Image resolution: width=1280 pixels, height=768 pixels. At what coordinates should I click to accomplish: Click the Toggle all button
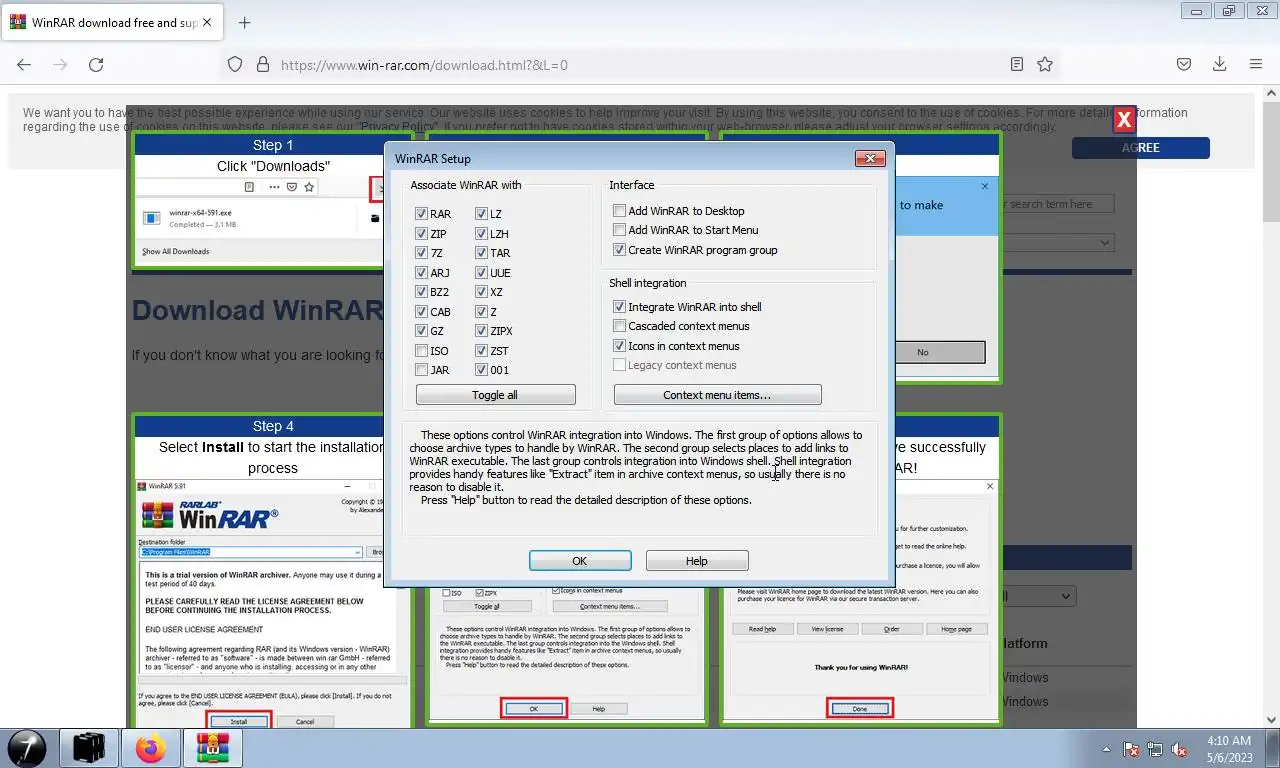[495, 395]
